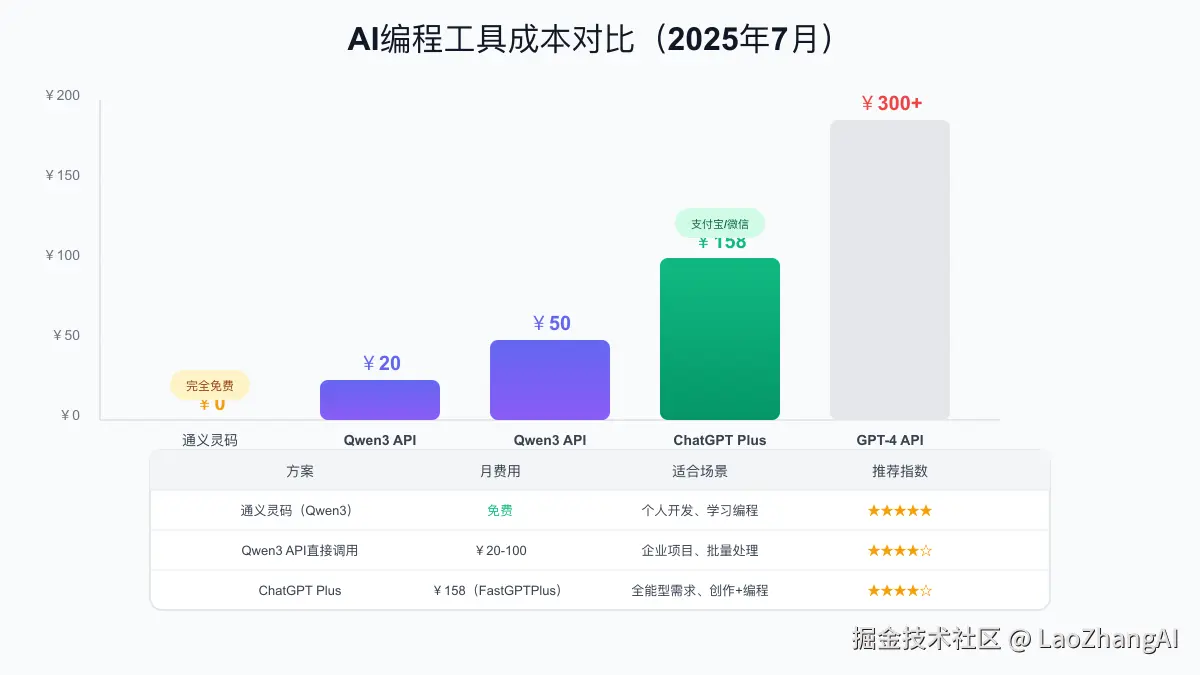Select the GPT-4 API axis label
Screen dimensions: 1200x675
point(890,439)
